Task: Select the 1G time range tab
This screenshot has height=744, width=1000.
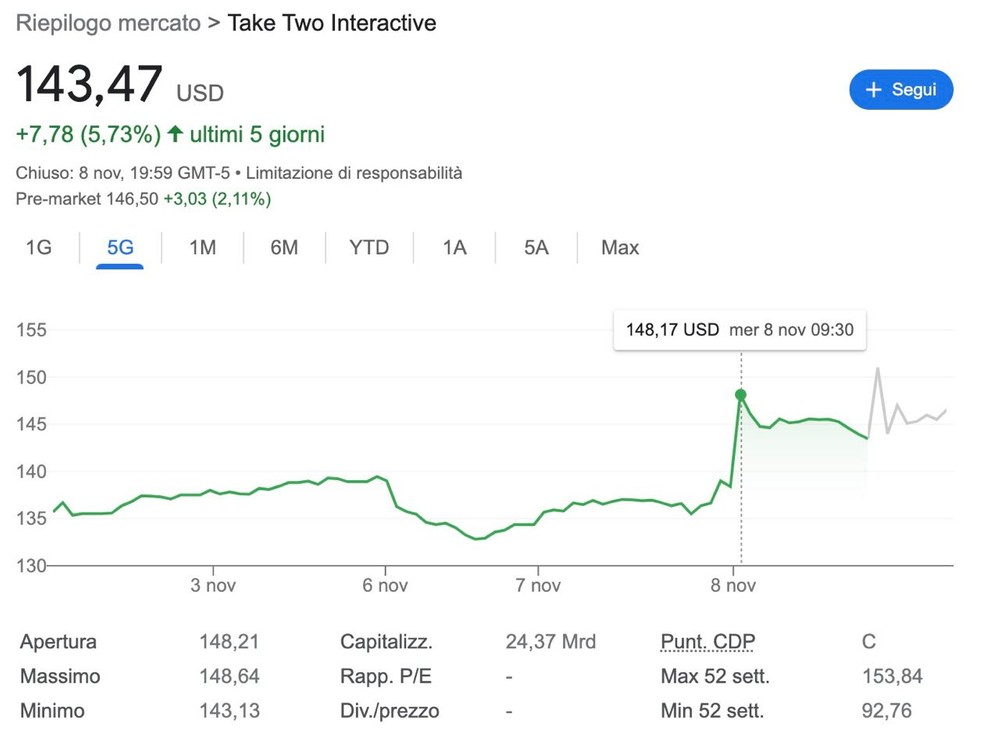Action: [x=38, y=248]
